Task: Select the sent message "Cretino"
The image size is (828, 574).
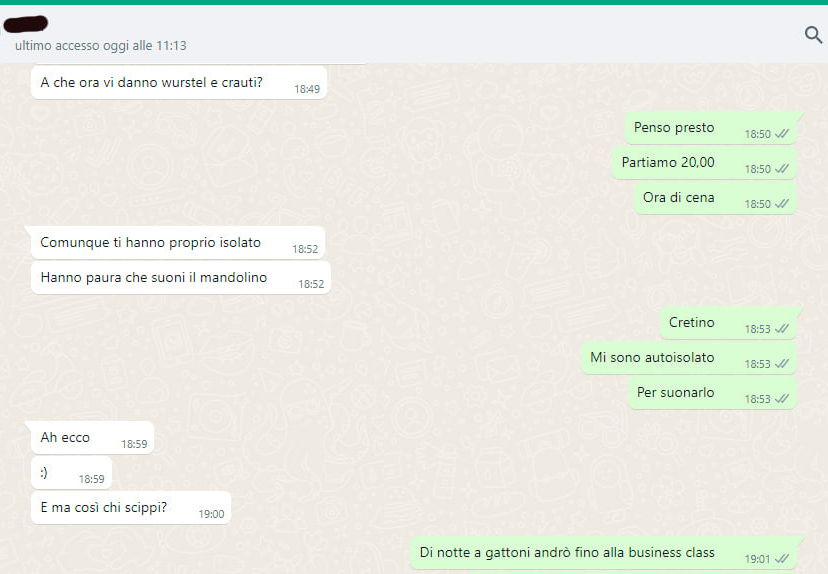Action: coord(728,323)
